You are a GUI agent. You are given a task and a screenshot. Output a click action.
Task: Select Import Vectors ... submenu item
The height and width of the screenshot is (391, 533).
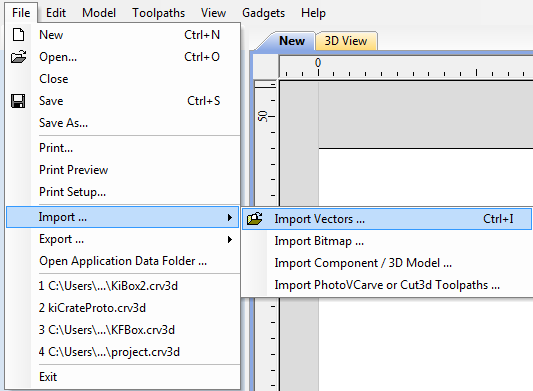click(x=387, y=219)
